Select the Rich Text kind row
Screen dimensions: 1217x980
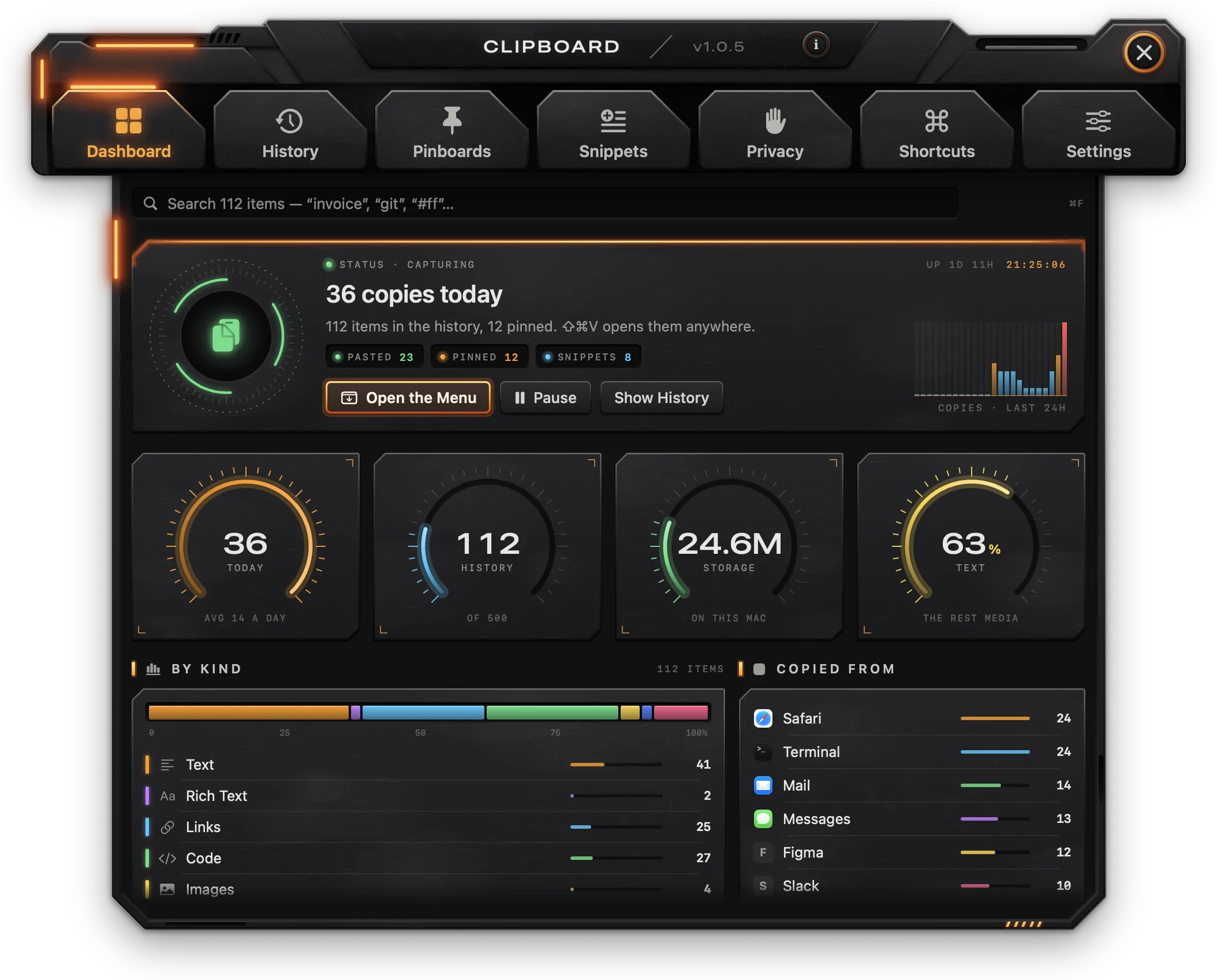click(x=428, y=796)
